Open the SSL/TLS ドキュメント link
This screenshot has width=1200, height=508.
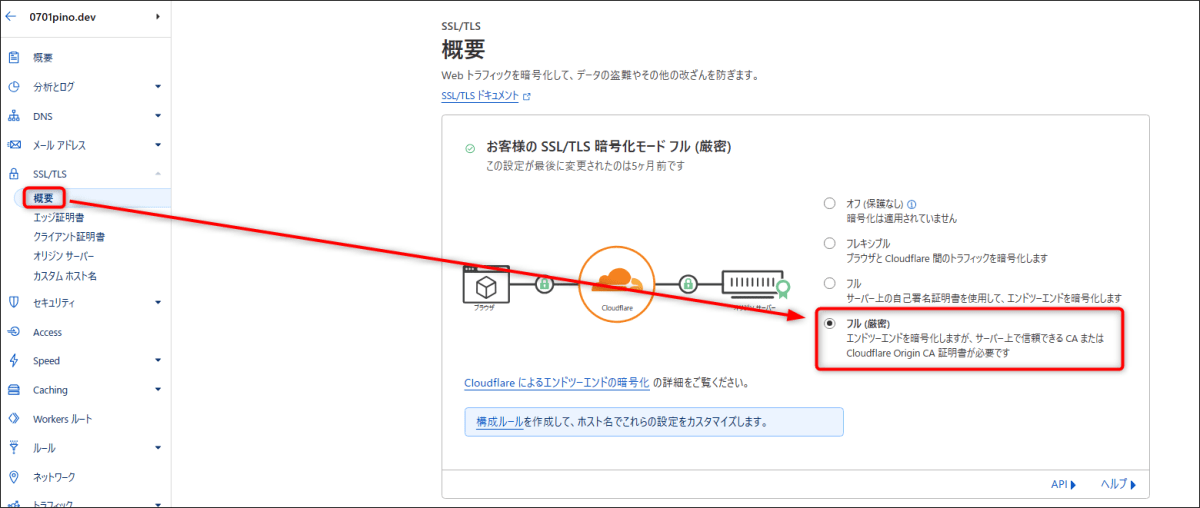480,97
